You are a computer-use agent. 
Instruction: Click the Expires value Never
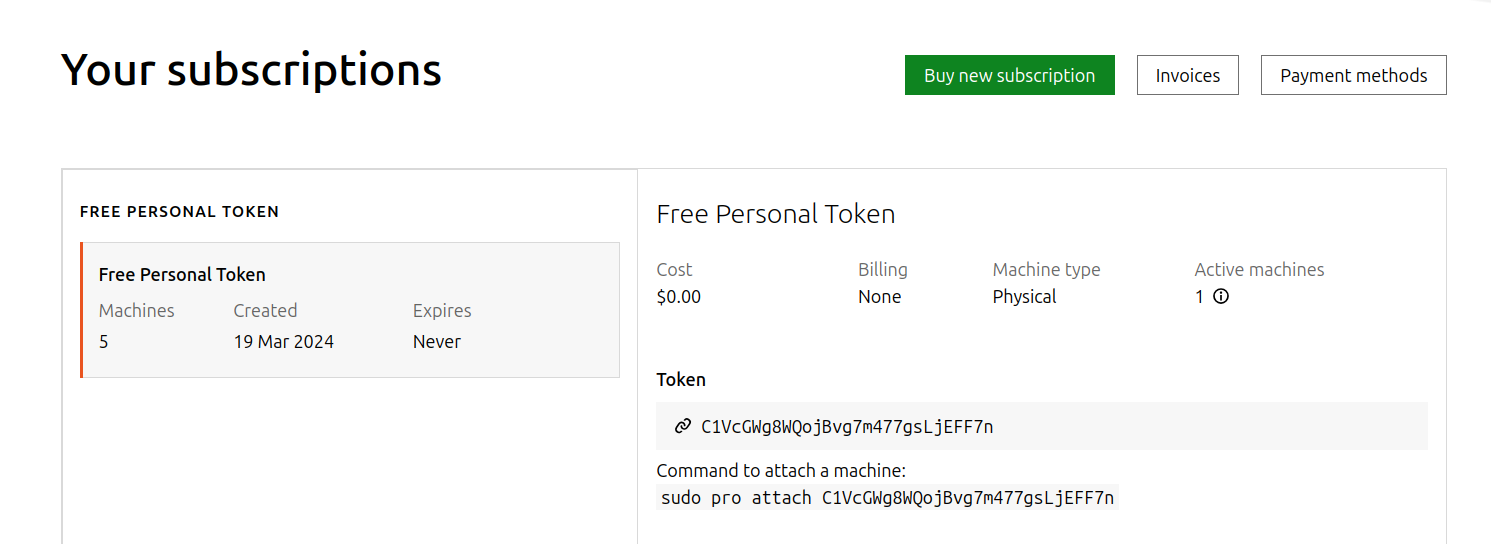436,342
